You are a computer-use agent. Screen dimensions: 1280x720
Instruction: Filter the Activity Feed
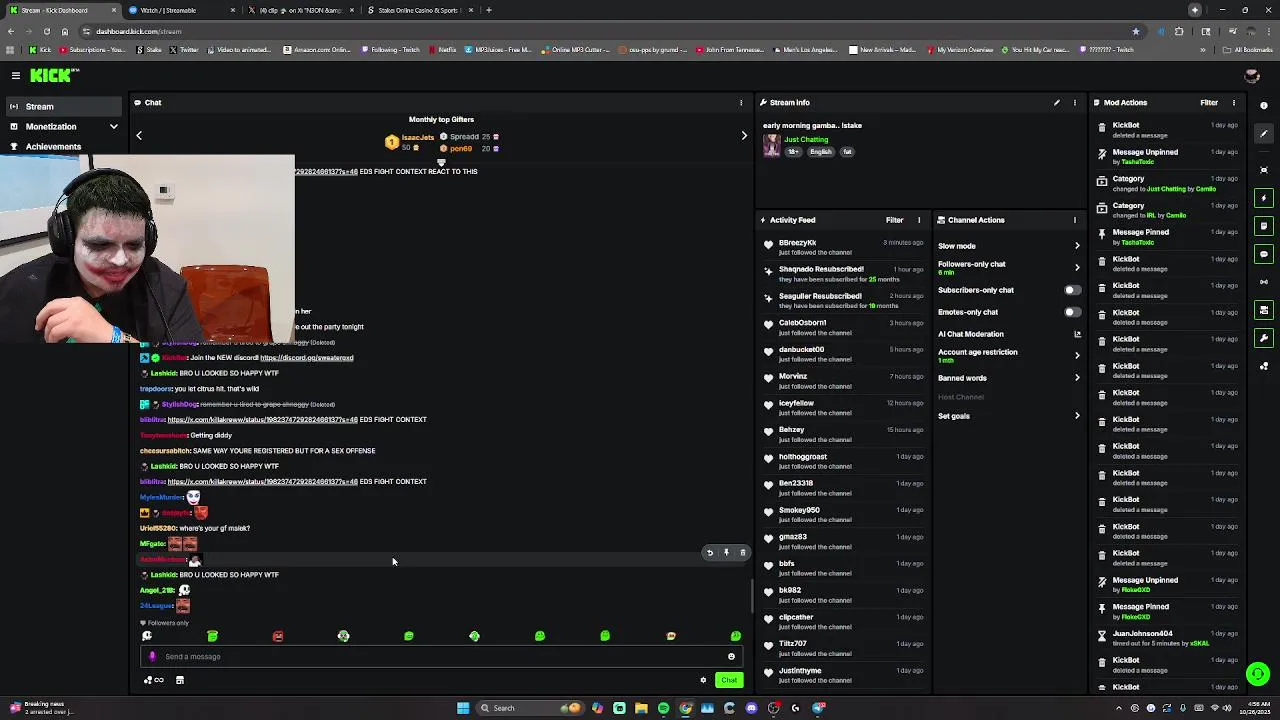(x=894, y=220)
